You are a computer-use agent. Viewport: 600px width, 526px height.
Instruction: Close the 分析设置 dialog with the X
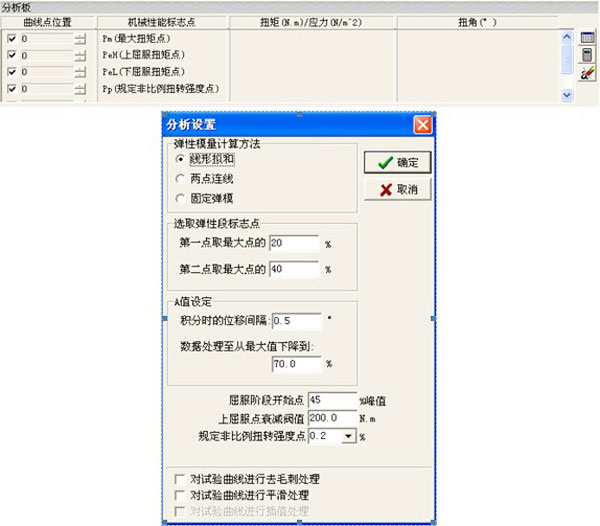tap(422, 125)
